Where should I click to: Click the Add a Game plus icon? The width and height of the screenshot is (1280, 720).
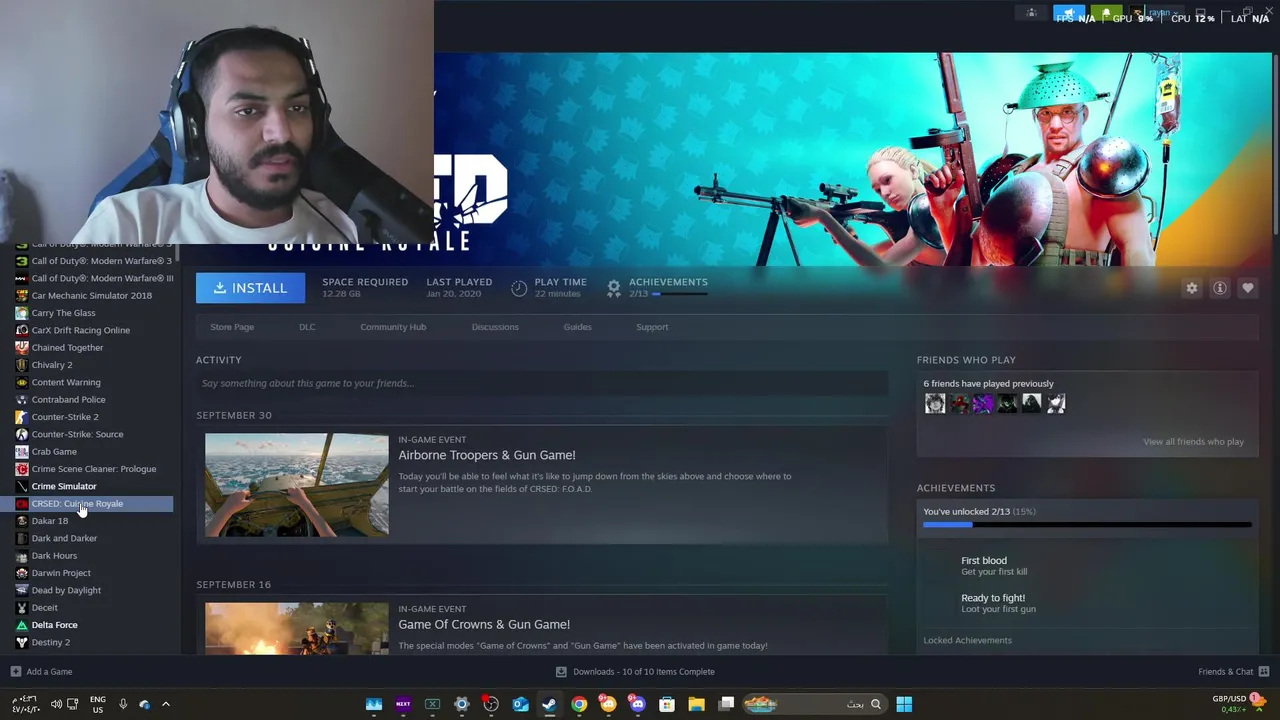pos(15,672)
